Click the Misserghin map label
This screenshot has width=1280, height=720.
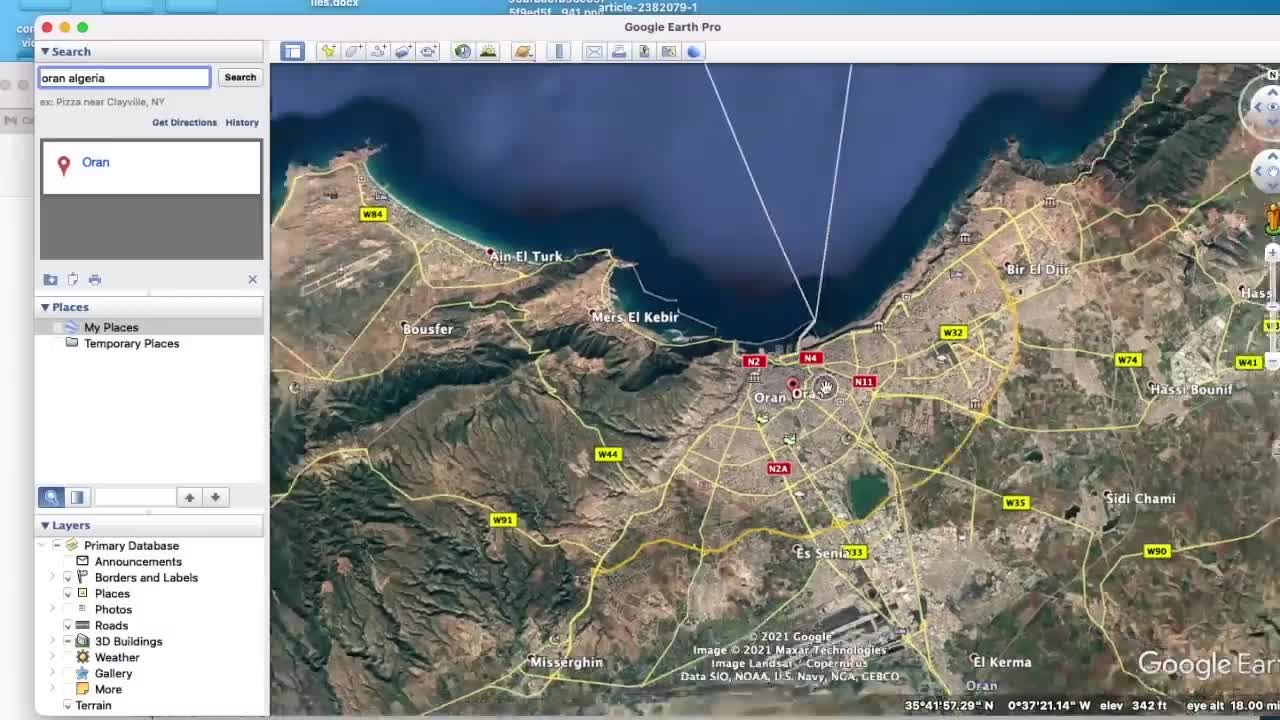567,662
